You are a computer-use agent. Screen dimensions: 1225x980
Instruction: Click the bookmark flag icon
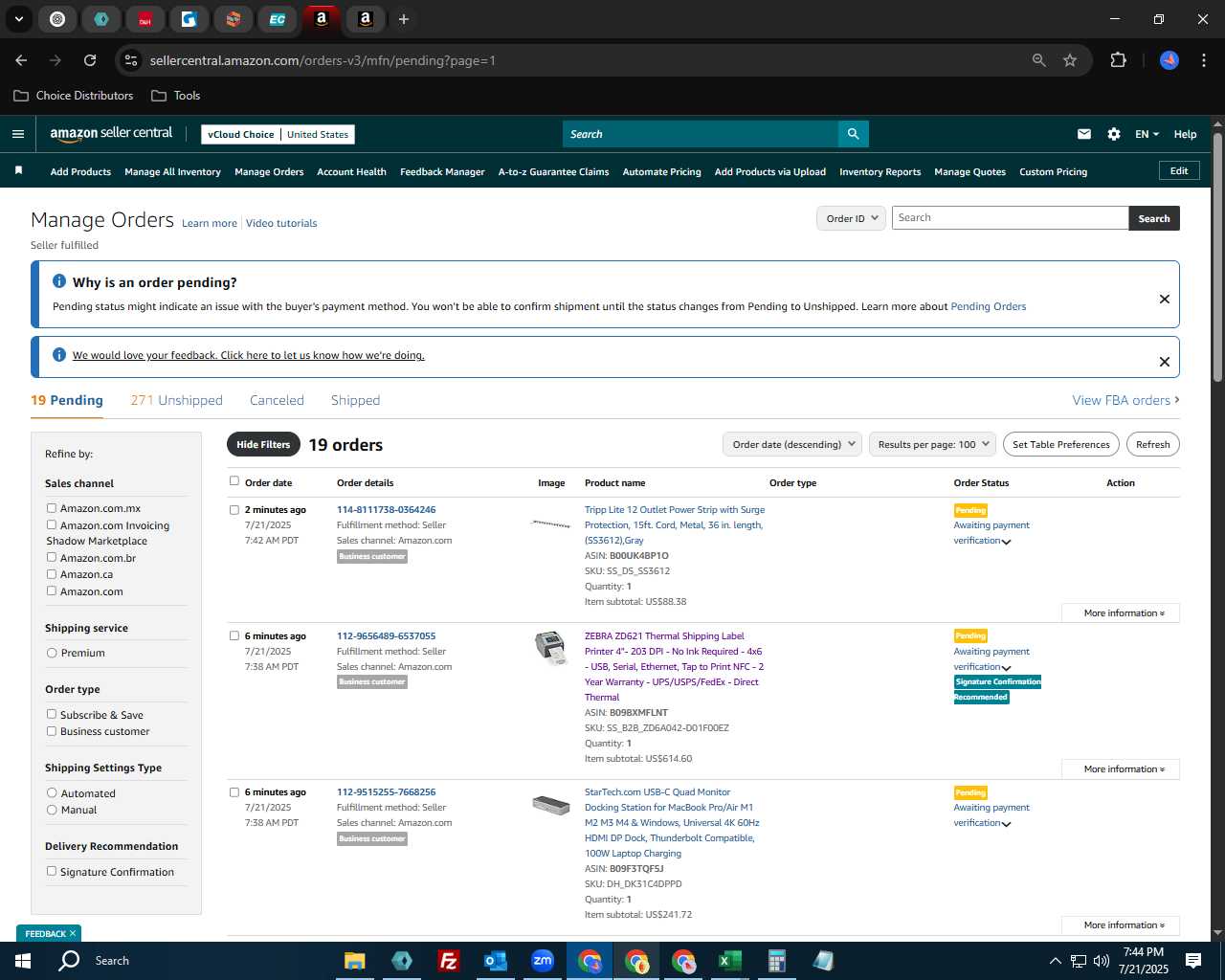tap(18, 171)
